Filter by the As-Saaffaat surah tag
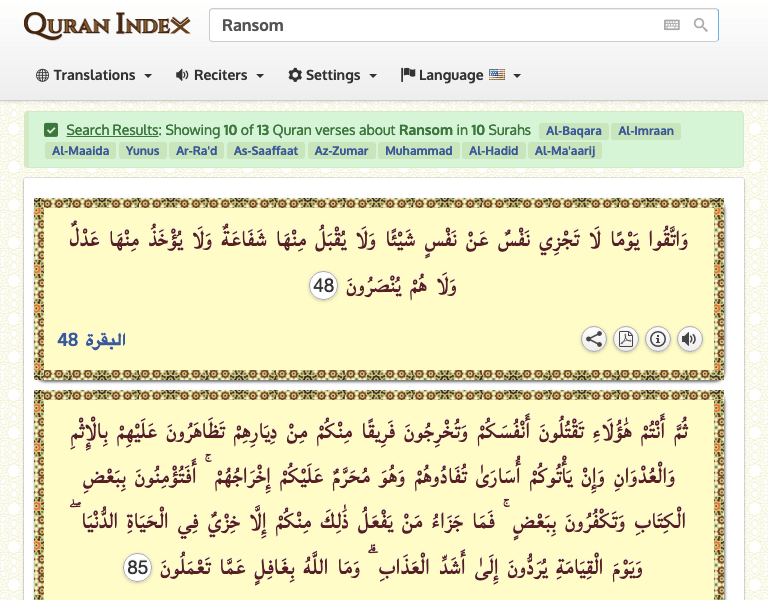Screen dimensions: 768x600 (265, 151)
